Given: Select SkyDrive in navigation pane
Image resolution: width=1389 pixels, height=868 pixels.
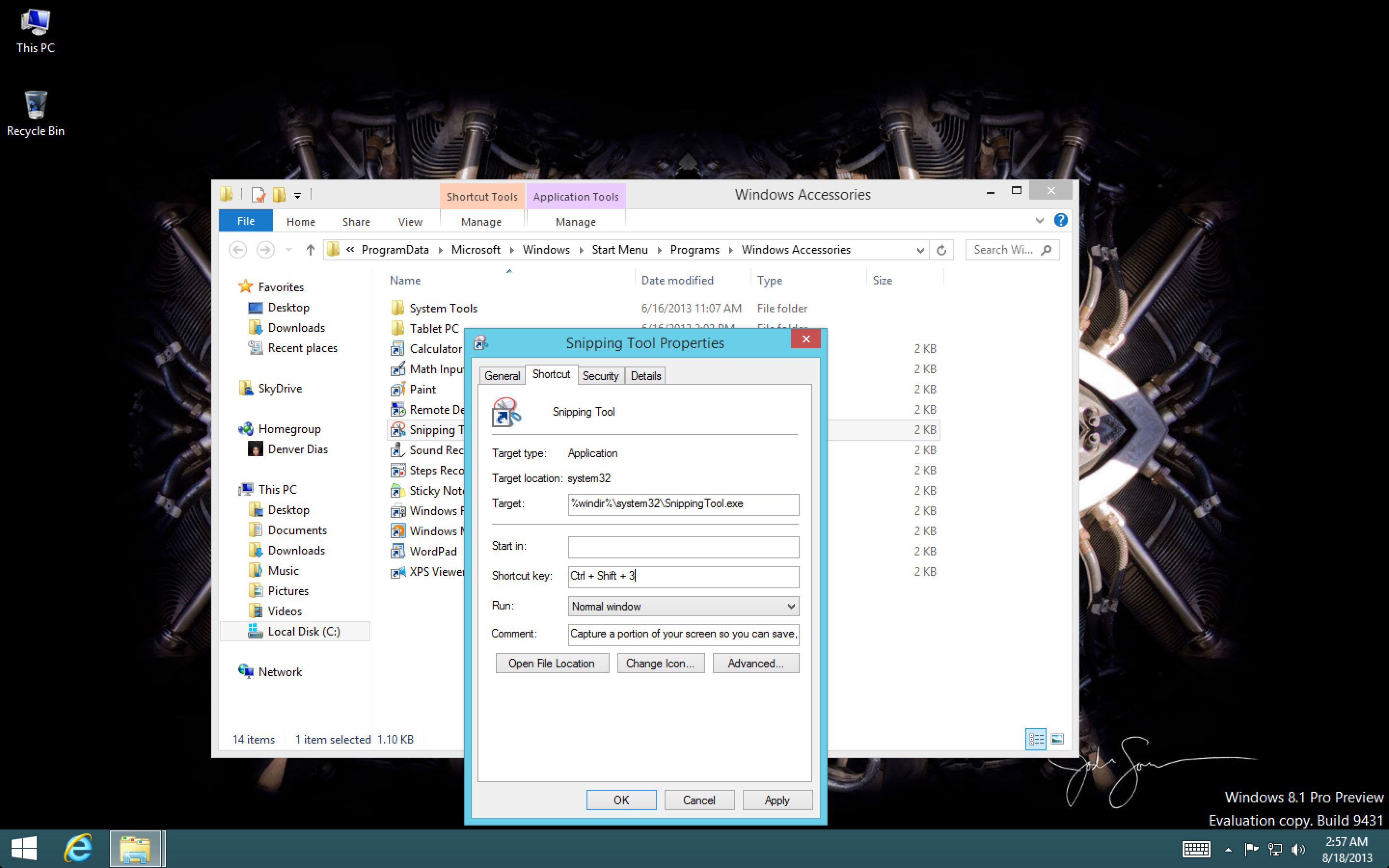Looking at the screenshot, I should [x=270, y=388].
